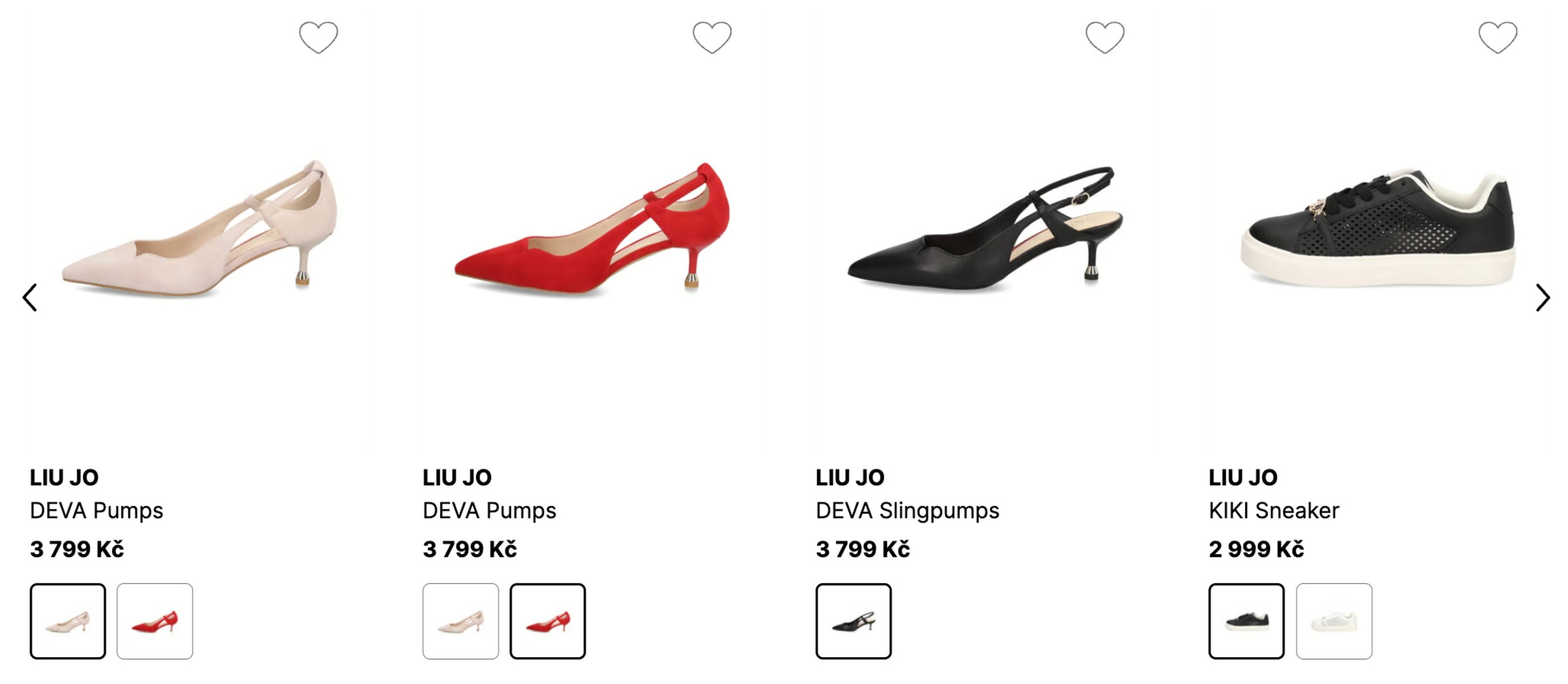Click LIU JO brand above KIKI Sneaker
Viewport: 1568px width, 684px height.
[1243, 477]
